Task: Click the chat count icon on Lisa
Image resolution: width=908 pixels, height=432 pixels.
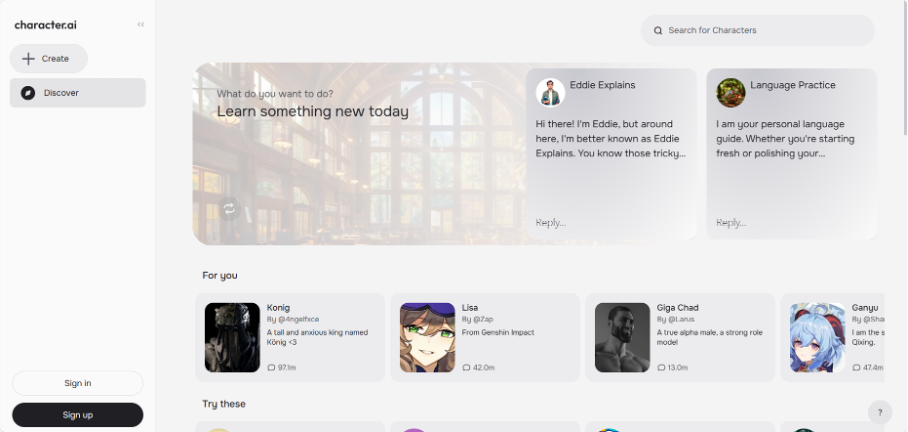Action: [x=466, y=368]
